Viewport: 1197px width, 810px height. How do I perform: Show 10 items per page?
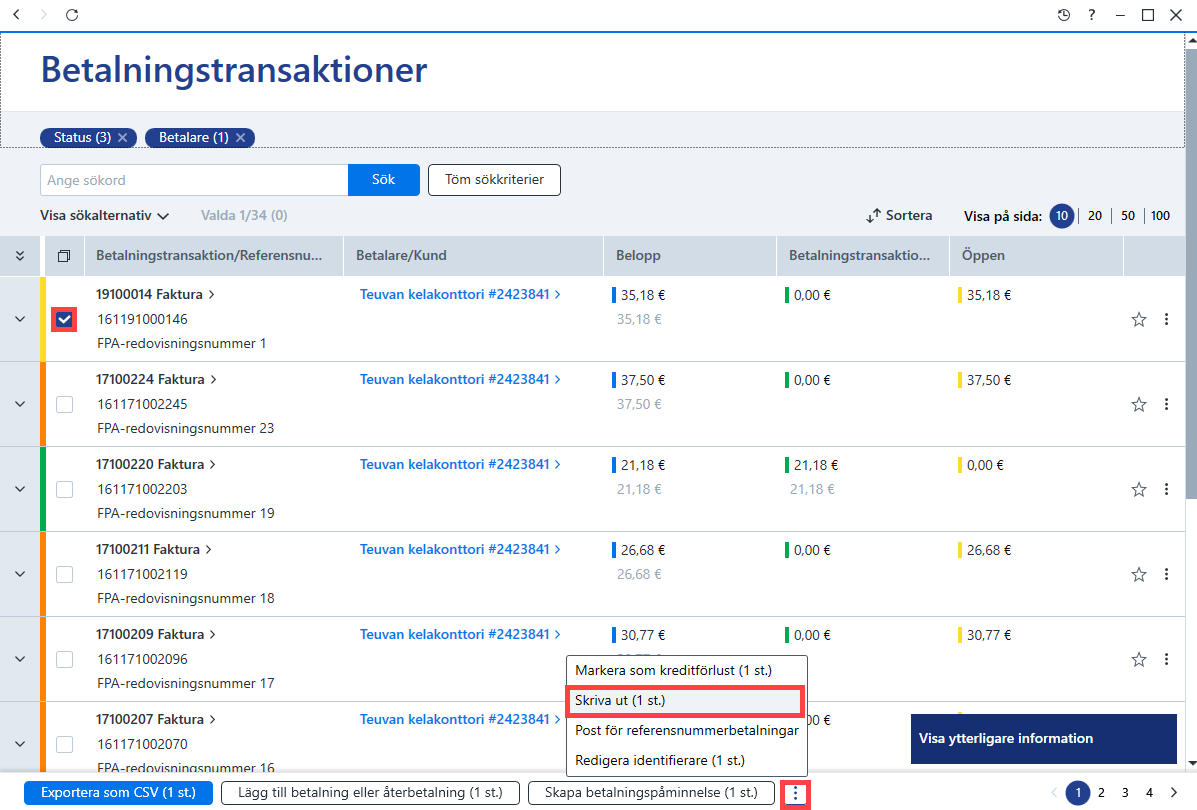click(1062, 216)
